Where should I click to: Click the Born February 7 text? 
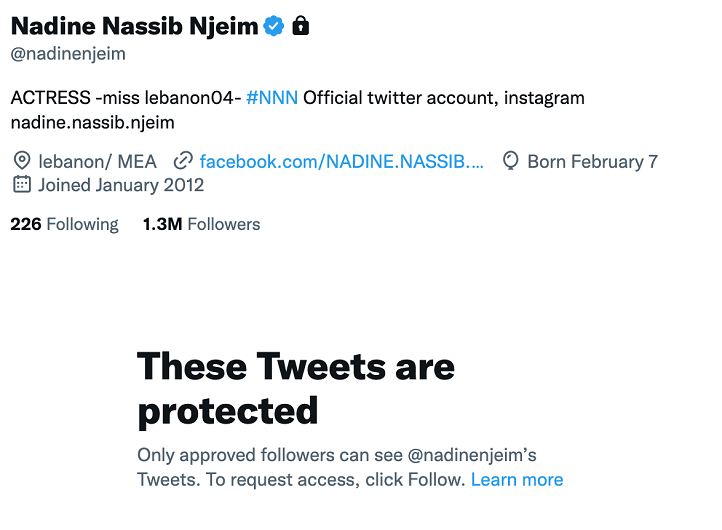click(x=592, y=161)
